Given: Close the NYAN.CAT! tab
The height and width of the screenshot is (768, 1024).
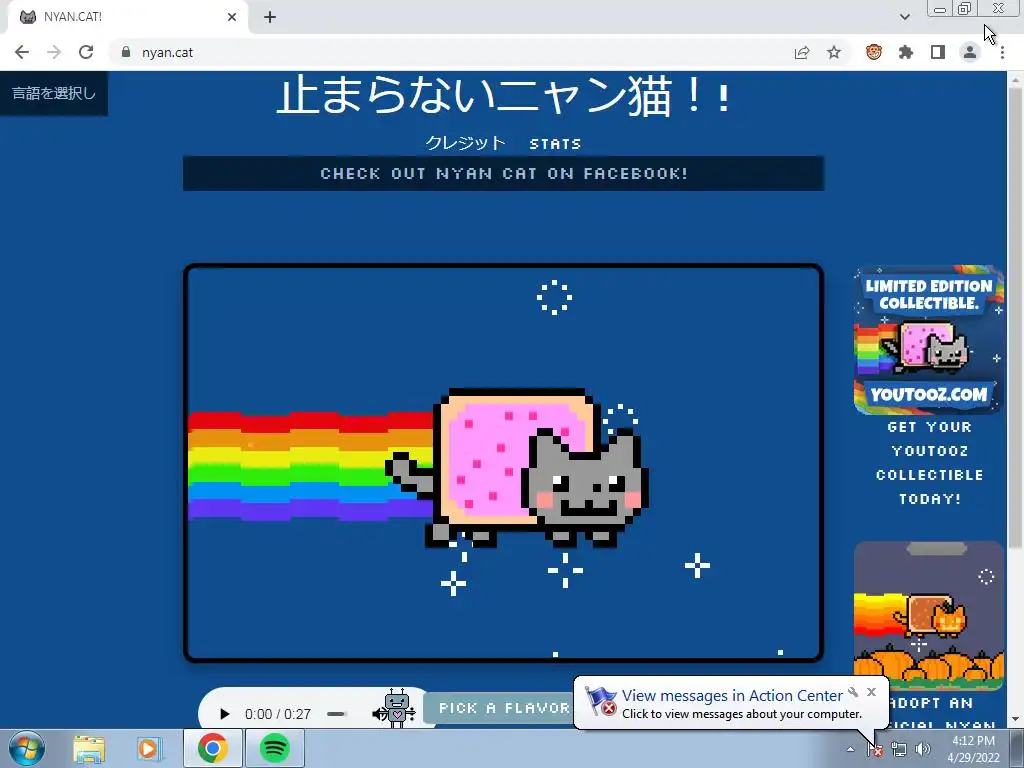Looking at the screenshot, I should click(232, 17).
